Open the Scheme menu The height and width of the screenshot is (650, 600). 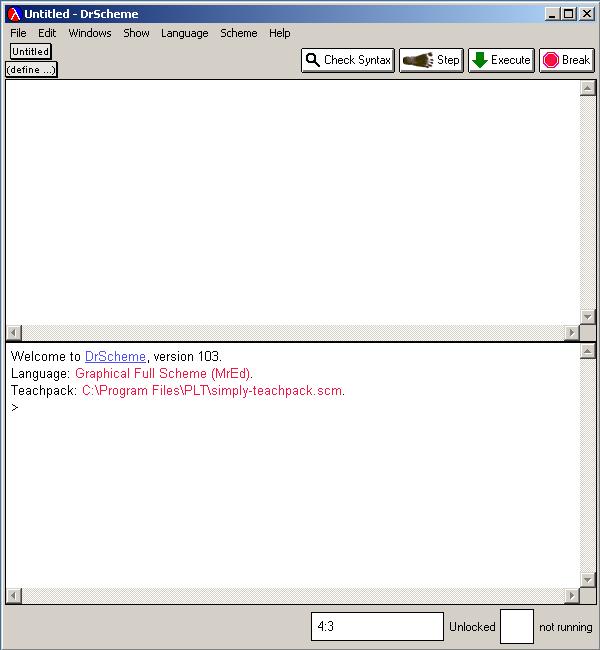coord(238,33)
